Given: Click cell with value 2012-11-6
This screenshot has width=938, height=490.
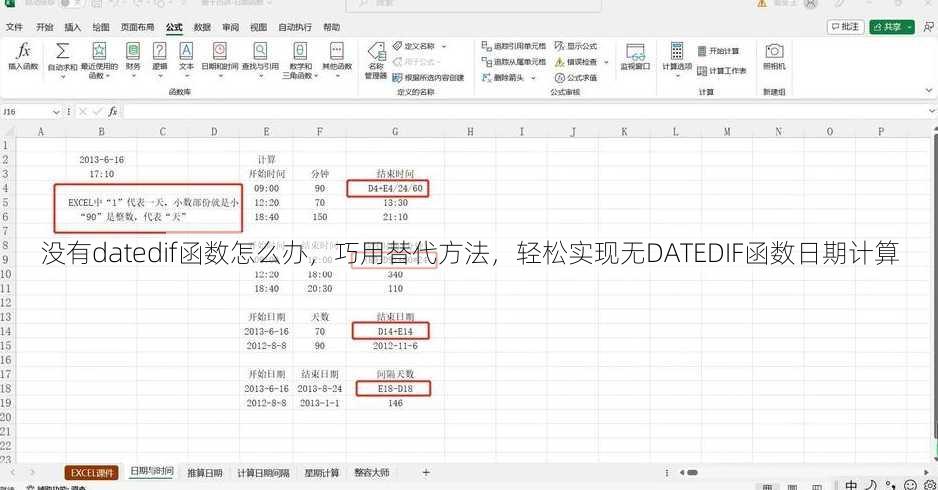Looking at the screenshot, I should point(395,346).
